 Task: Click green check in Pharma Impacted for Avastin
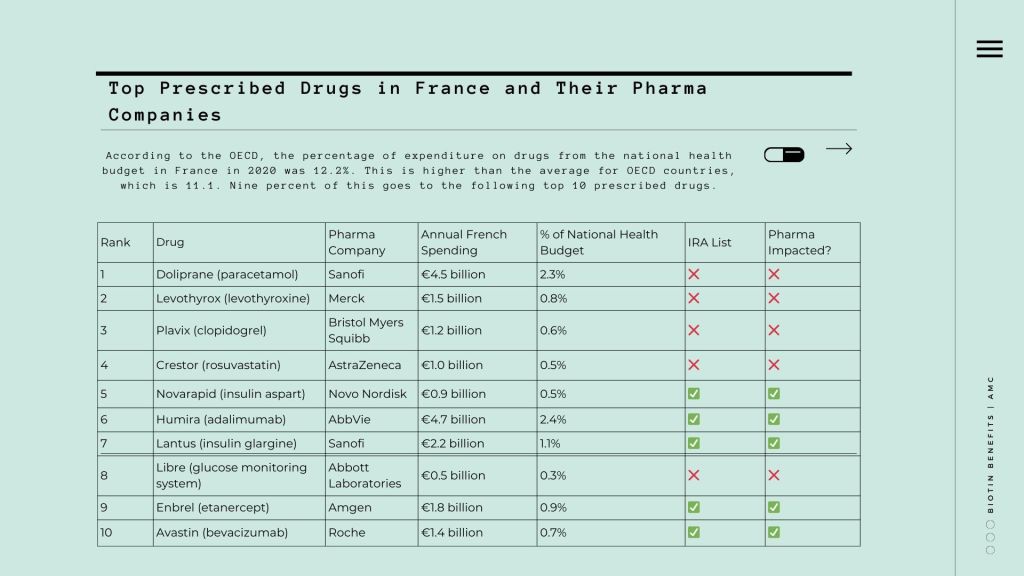(x=774, y=532)
